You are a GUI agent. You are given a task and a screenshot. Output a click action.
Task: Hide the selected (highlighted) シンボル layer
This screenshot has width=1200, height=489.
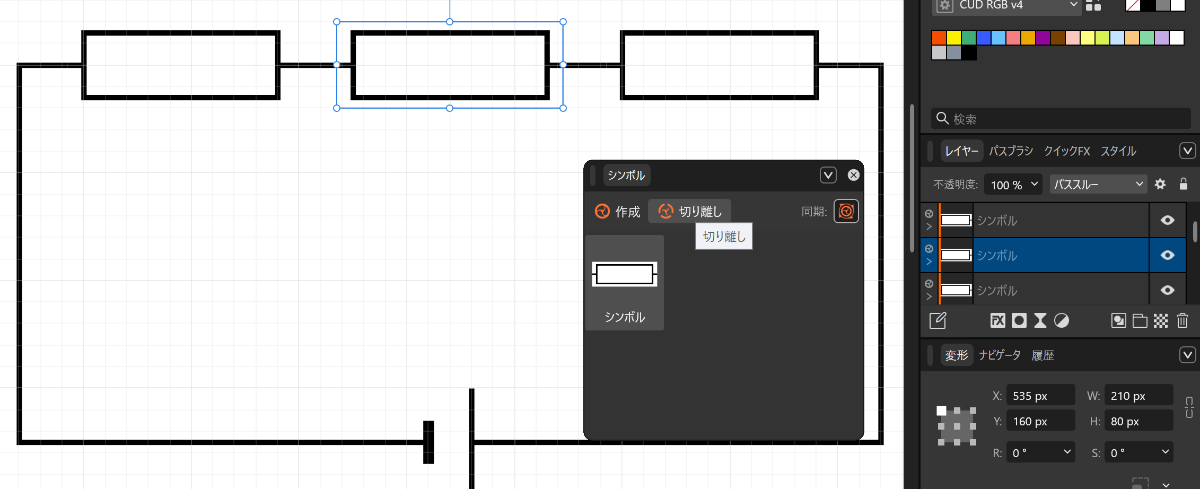1167,255
